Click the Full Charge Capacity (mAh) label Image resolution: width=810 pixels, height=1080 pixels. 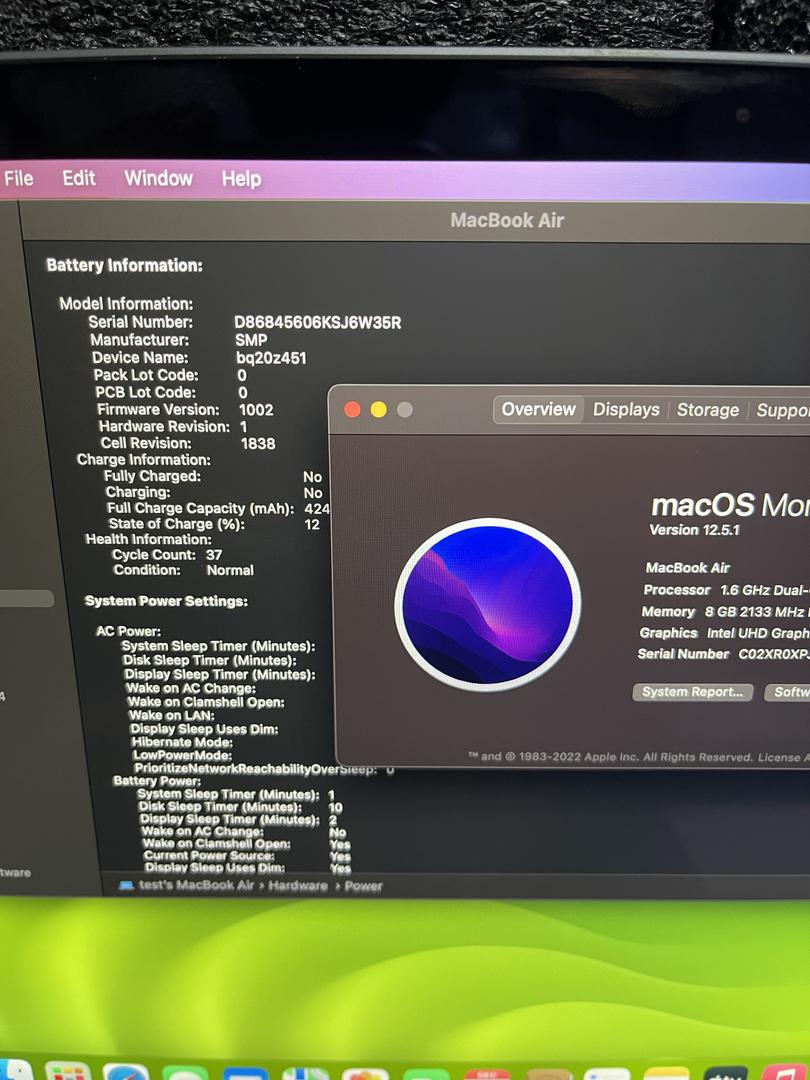coord(200,508)
